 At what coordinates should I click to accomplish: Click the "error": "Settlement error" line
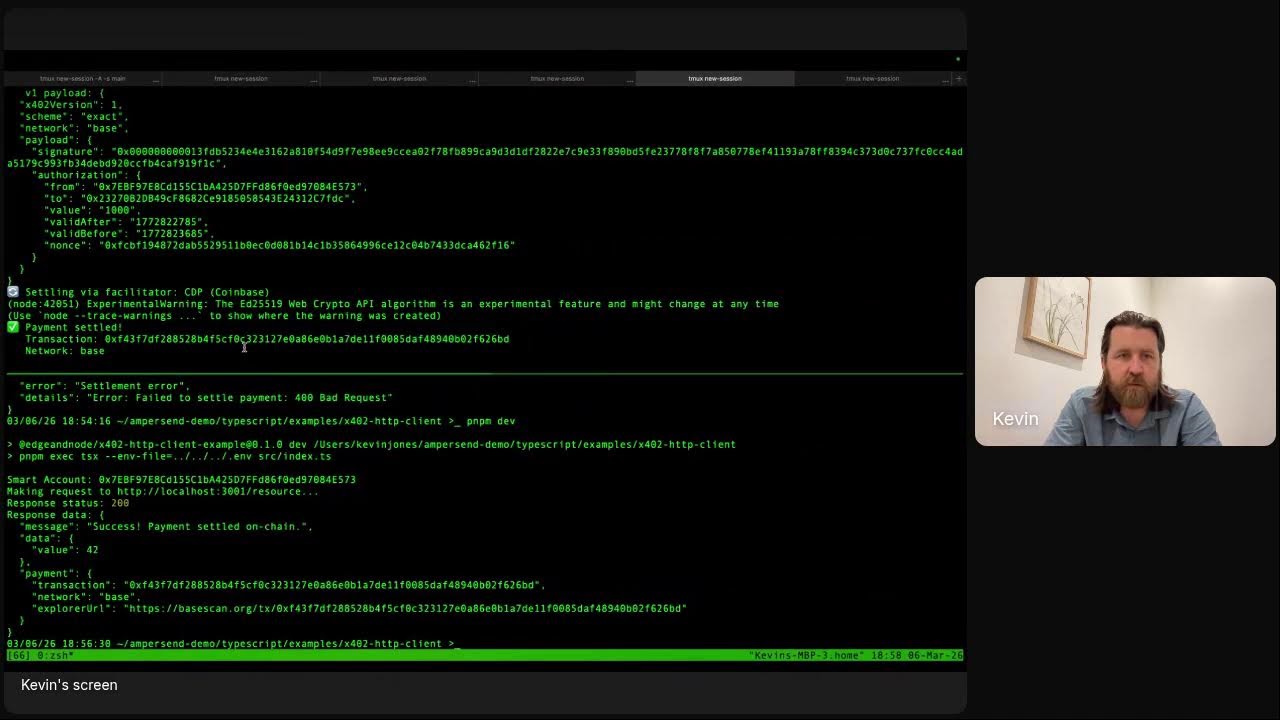pos(104,386)
